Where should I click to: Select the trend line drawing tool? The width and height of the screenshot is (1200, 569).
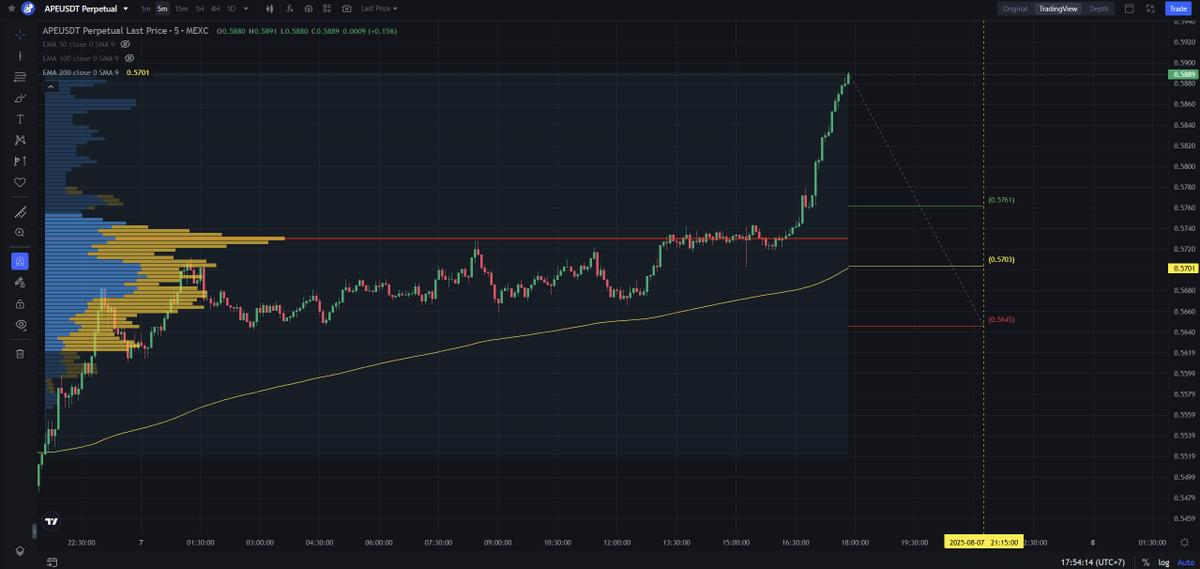tap(20, 56)
